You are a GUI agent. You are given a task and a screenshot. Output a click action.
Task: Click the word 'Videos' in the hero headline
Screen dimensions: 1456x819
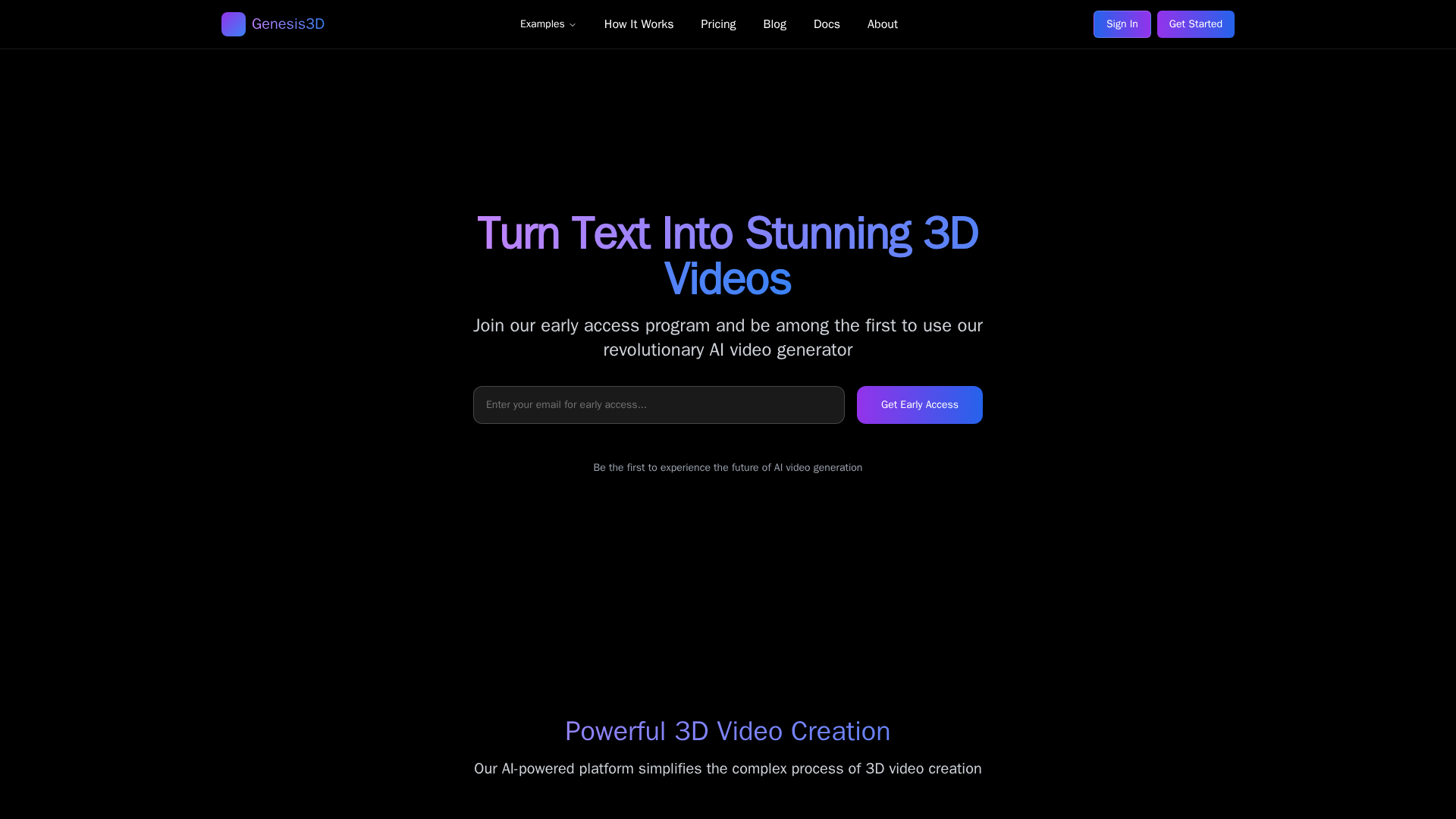click(x=727, y=279)
